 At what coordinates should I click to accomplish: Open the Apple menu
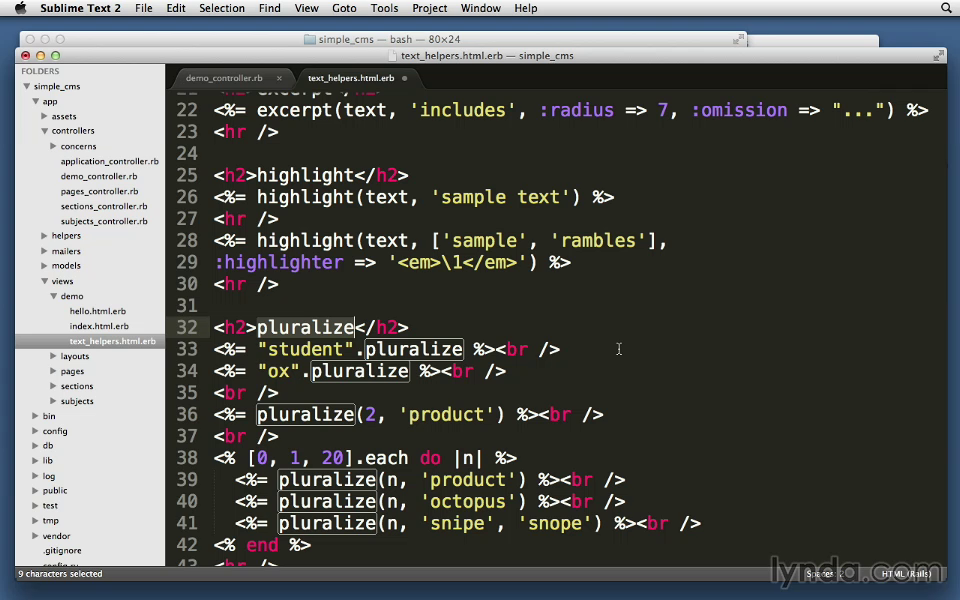pos(20,8)
